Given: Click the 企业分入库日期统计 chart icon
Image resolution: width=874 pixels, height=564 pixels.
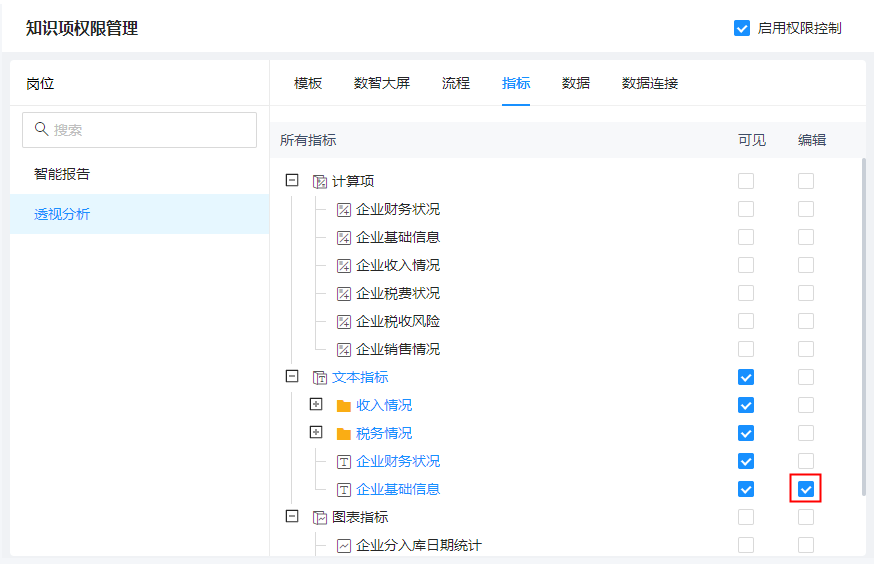Looking at the screenshot, I should coord(344,545).
